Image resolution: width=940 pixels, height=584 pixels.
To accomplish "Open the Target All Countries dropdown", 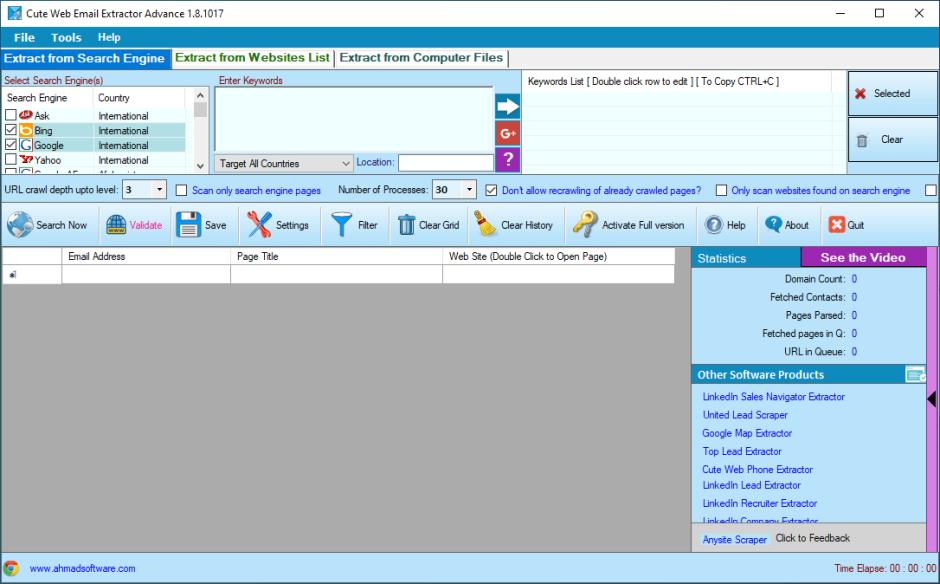I will (284, 163).
